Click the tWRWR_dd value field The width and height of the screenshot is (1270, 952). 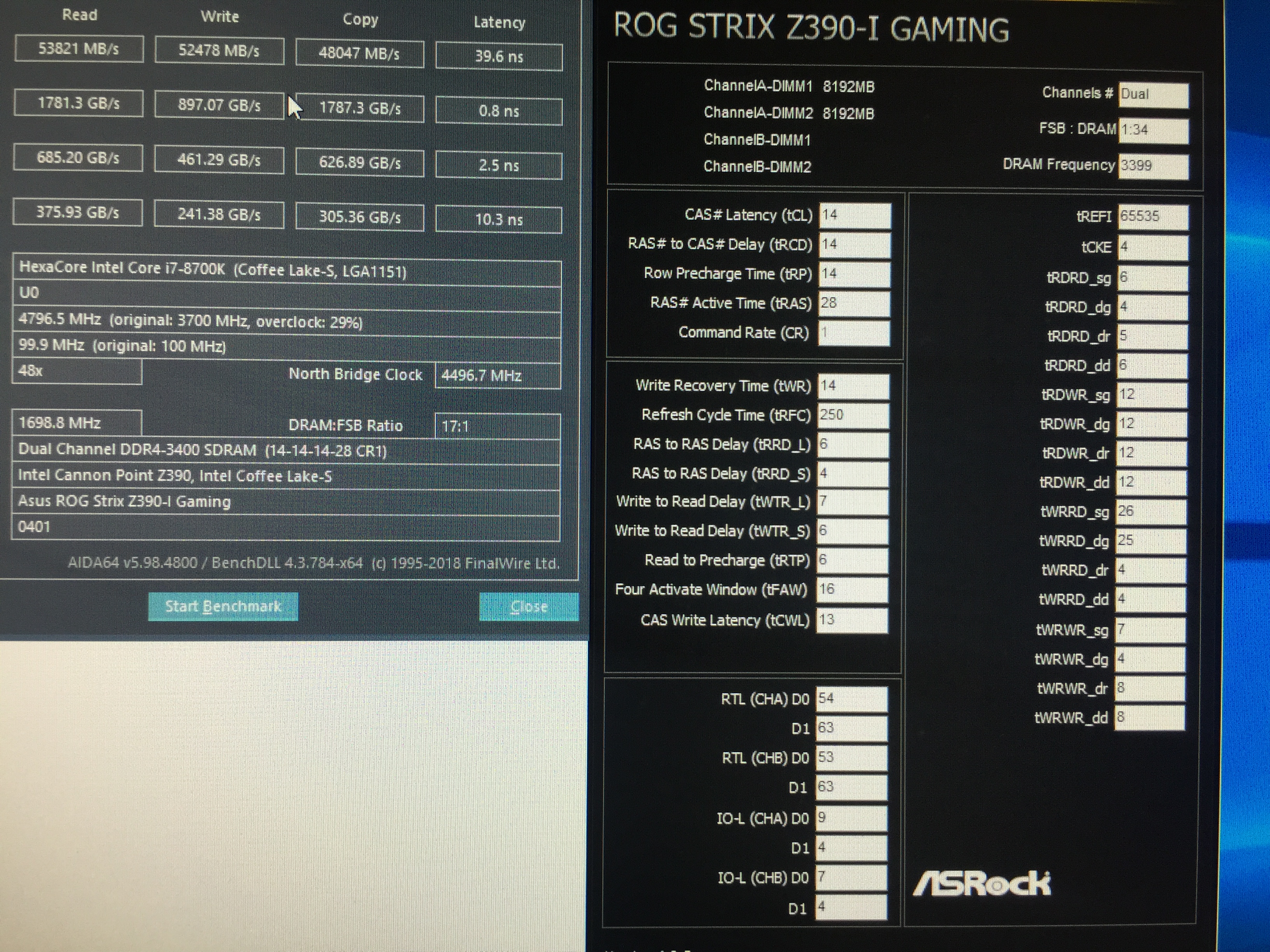(x=1149, y=718)
